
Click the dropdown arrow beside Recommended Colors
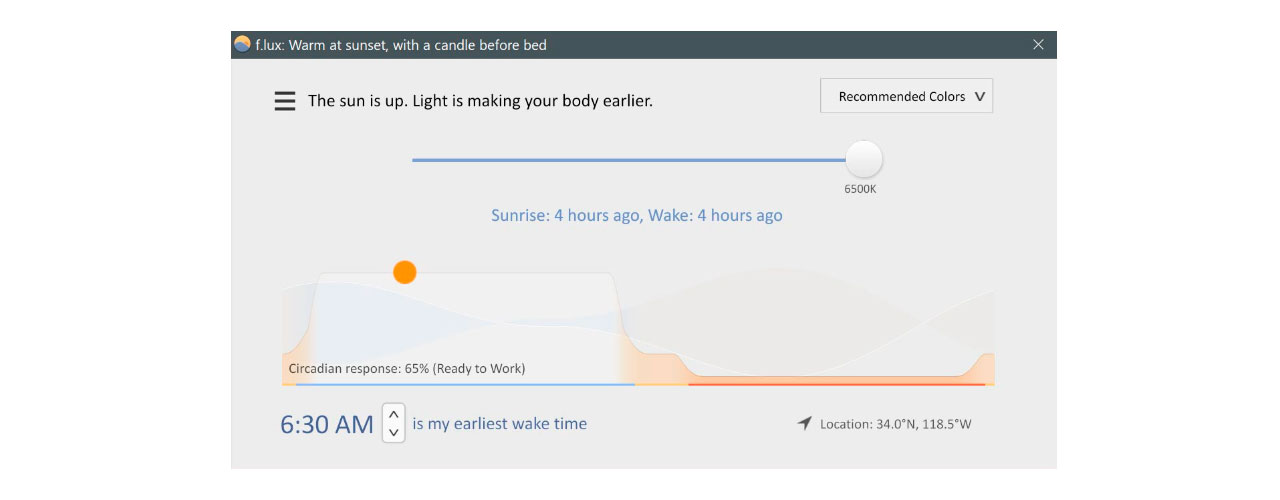coord(979,97)
